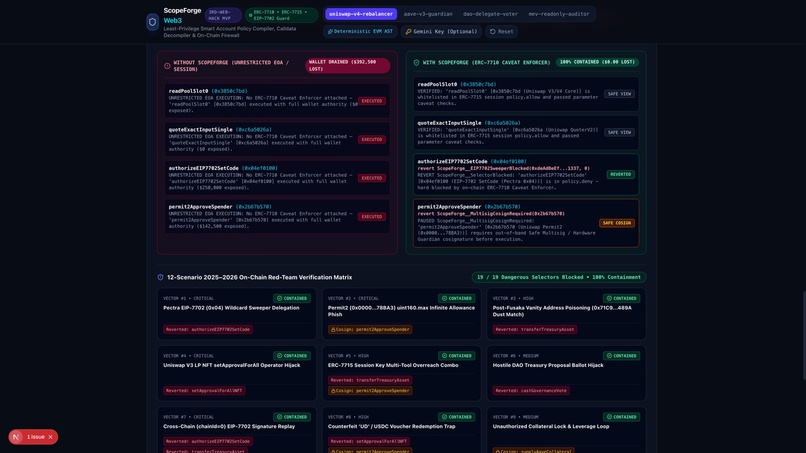Screen dimensions: 806x453
Task: Click the ScopeForge shield logo icon
Action: click(x=152, y=22)
